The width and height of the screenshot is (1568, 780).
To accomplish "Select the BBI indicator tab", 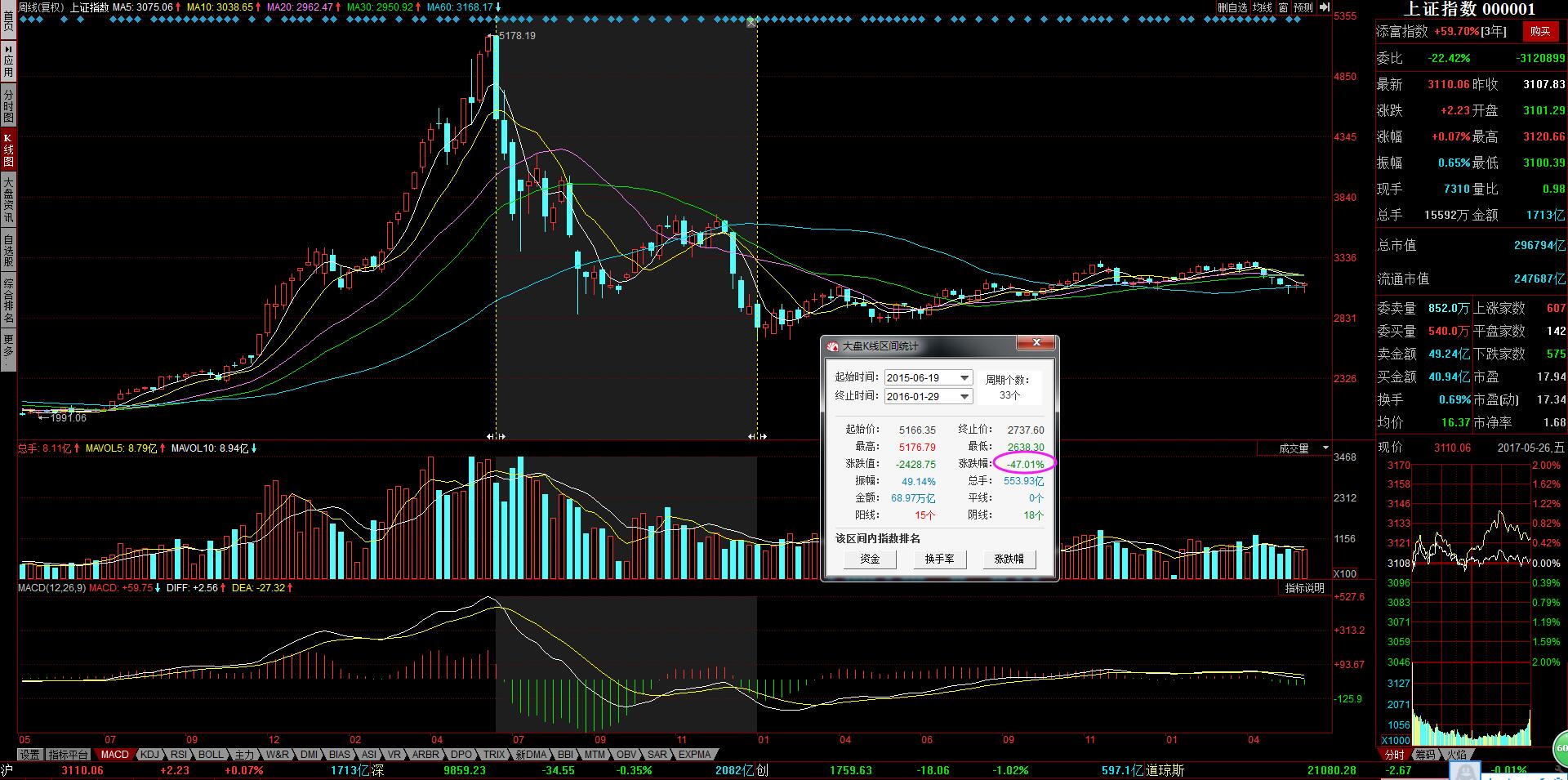I will coord(565,755).
